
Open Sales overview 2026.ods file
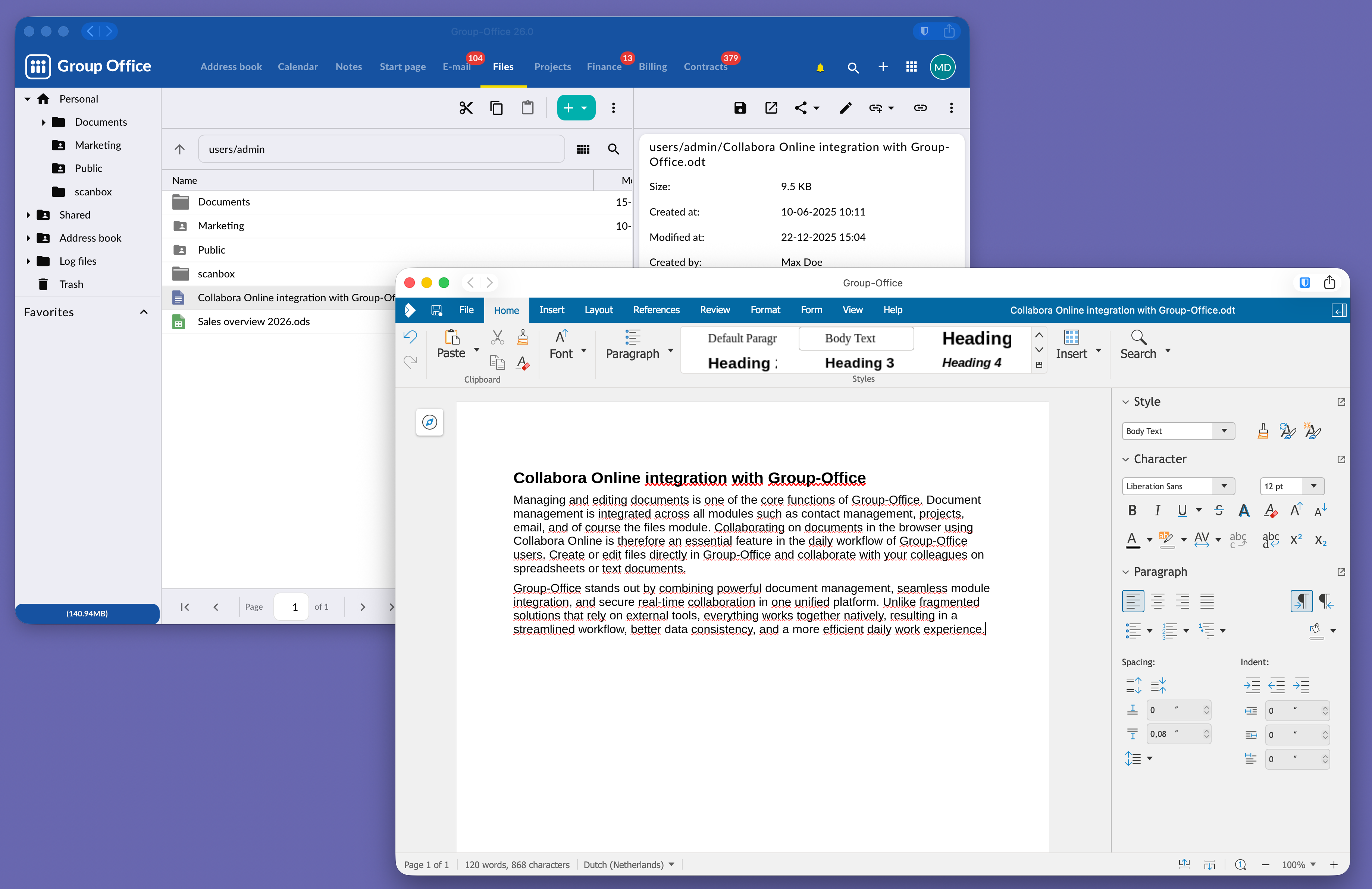tap(254, 321)
